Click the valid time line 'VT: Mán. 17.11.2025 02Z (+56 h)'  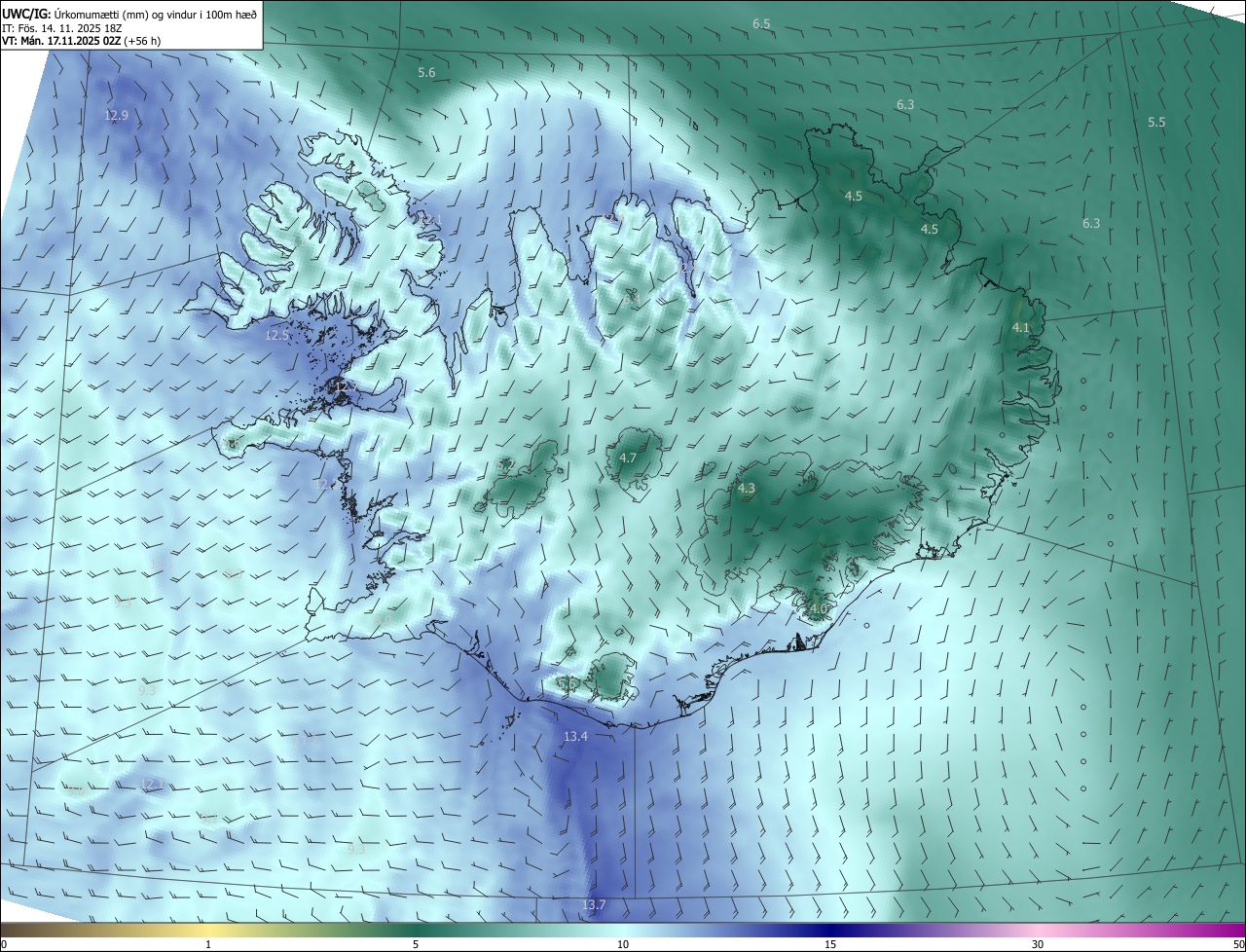click(82, 41)
